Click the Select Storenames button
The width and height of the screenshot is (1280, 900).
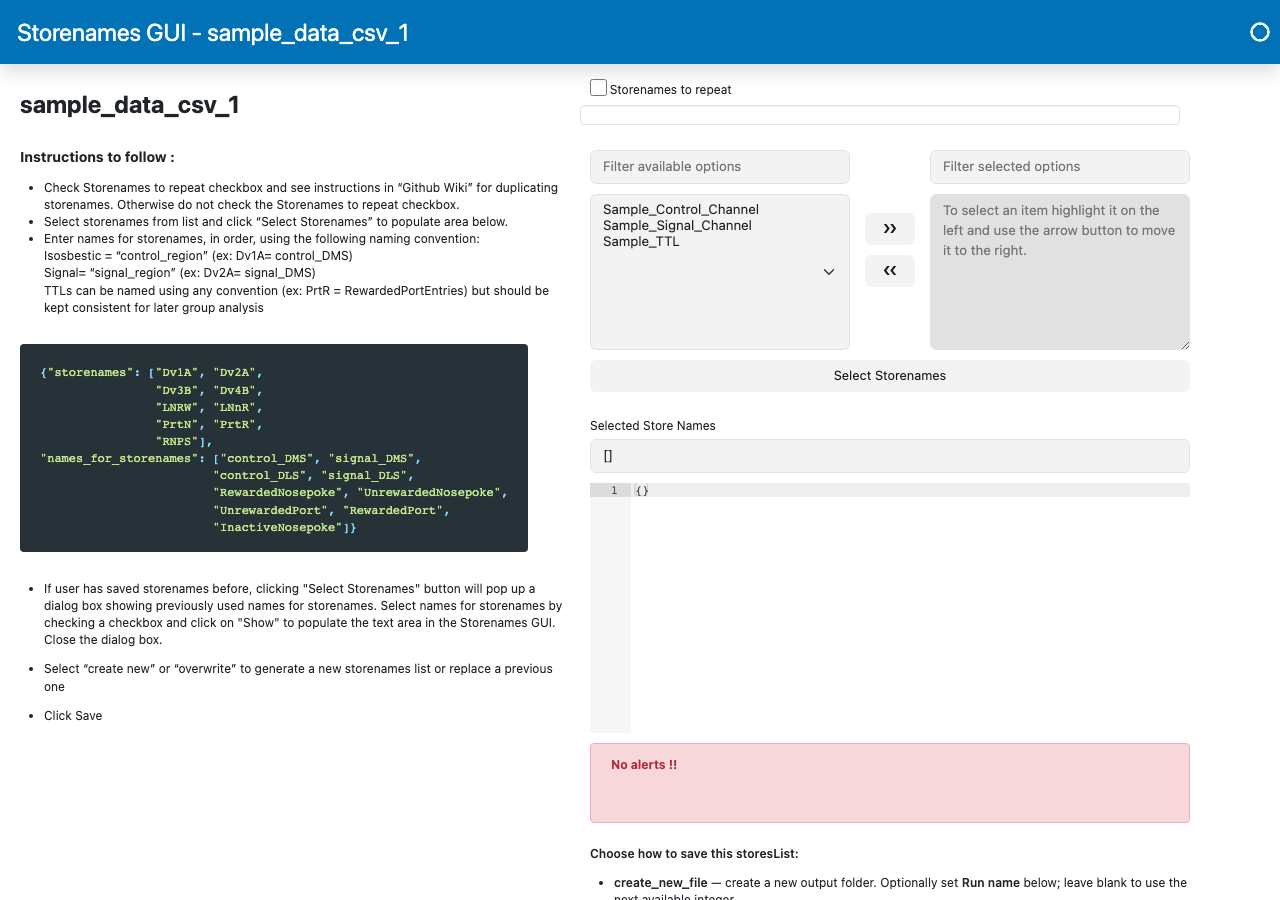890,376
